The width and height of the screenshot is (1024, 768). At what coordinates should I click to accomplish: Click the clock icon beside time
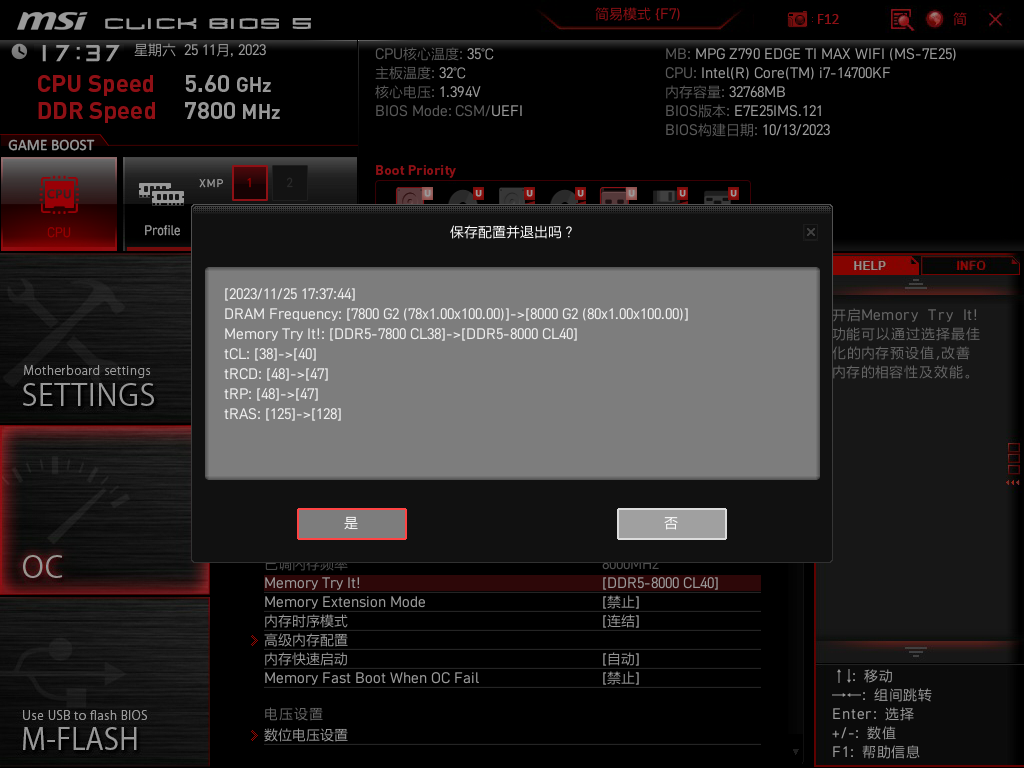click(x=20, y=52)
